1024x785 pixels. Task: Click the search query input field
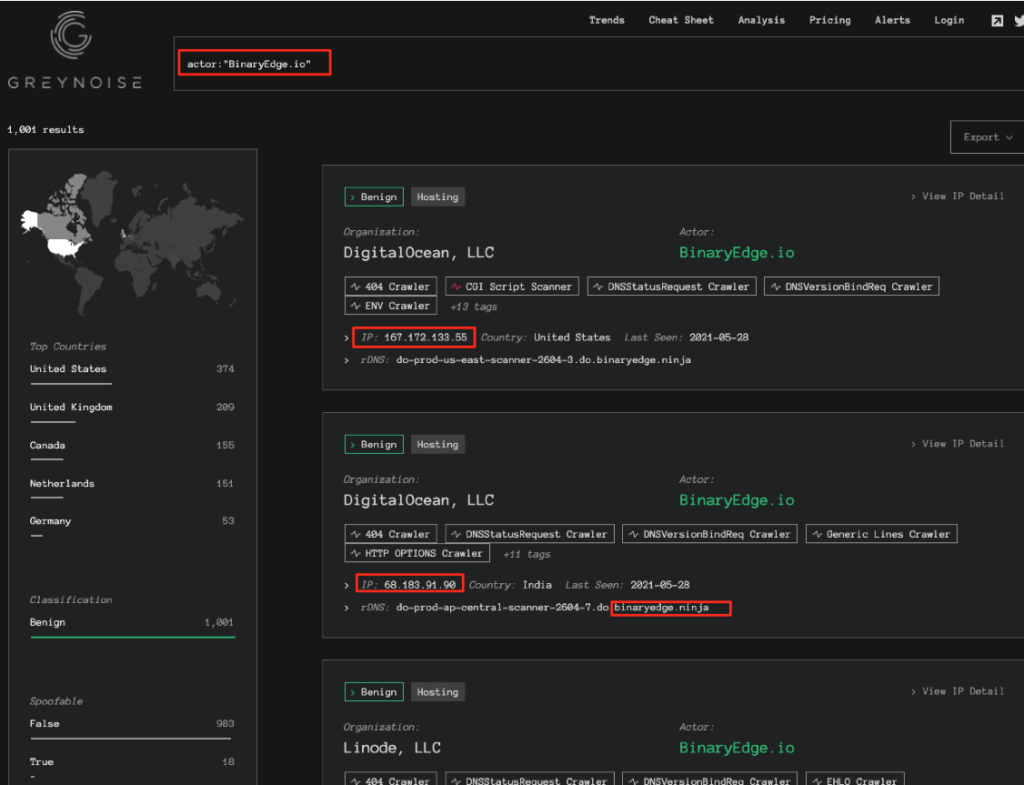(x=598, y=63)
